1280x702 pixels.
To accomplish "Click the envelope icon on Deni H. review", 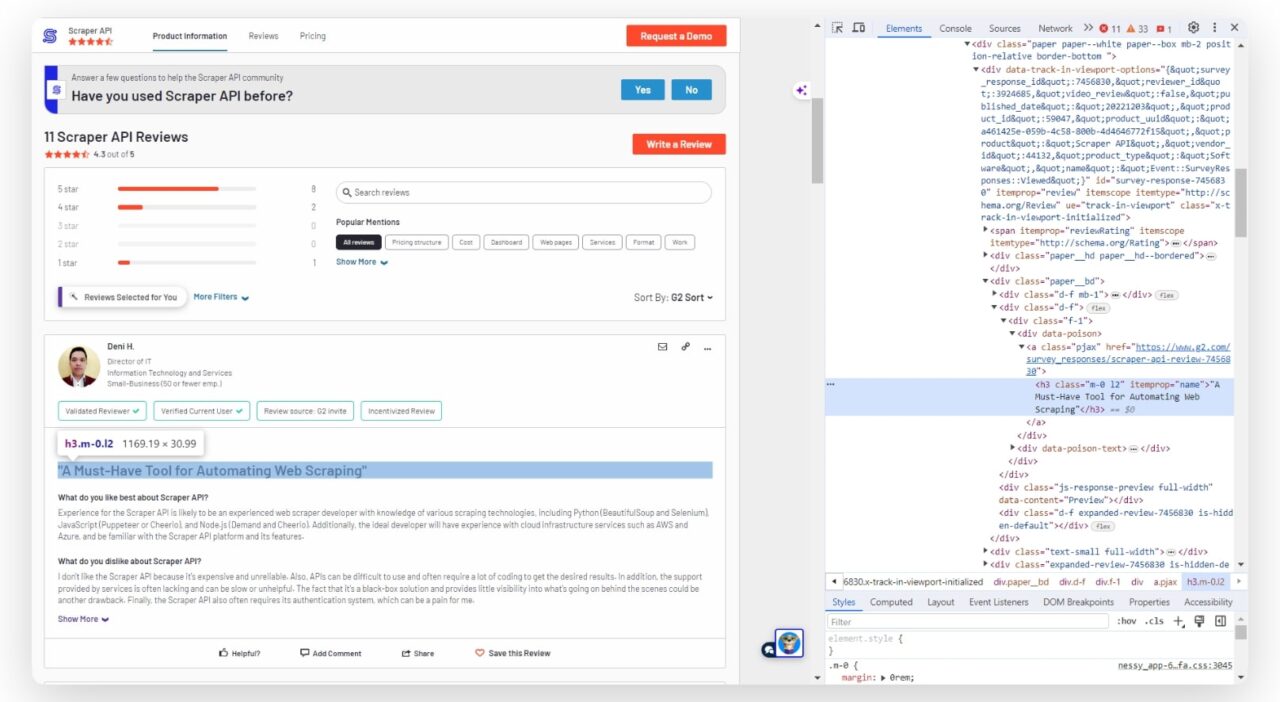I will tap(662, 347).
